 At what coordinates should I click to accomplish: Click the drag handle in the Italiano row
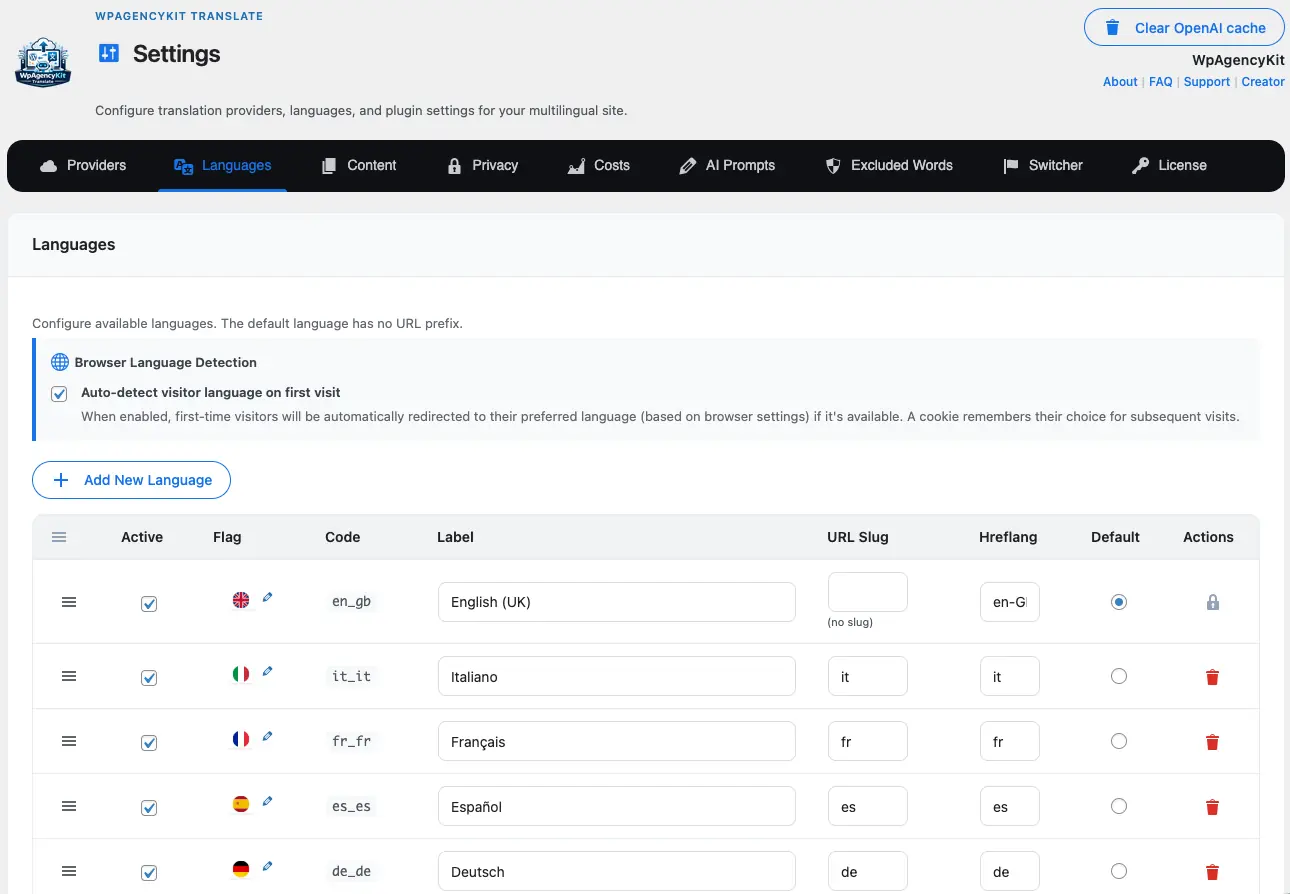pyautogui.click(x=69, y=677)
